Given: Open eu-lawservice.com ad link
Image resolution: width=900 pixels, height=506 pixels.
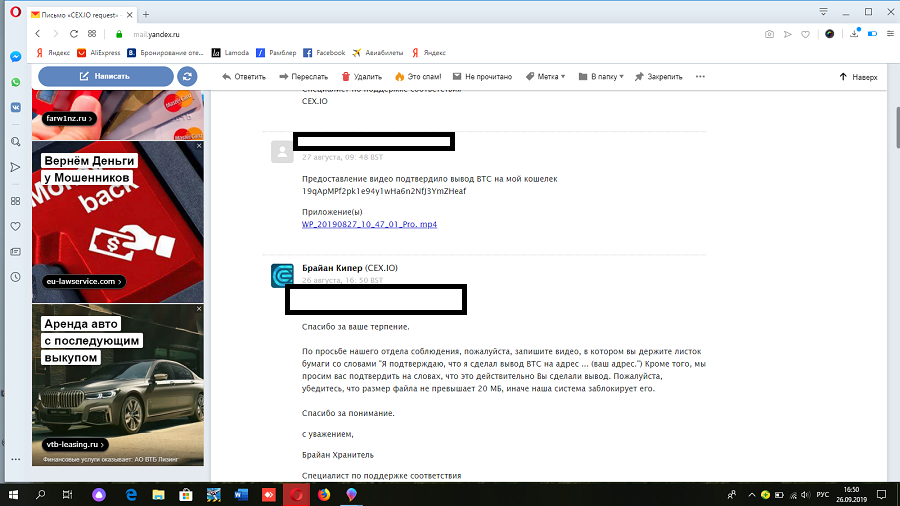Looking at the screenshot, I should tap(84, 281).
